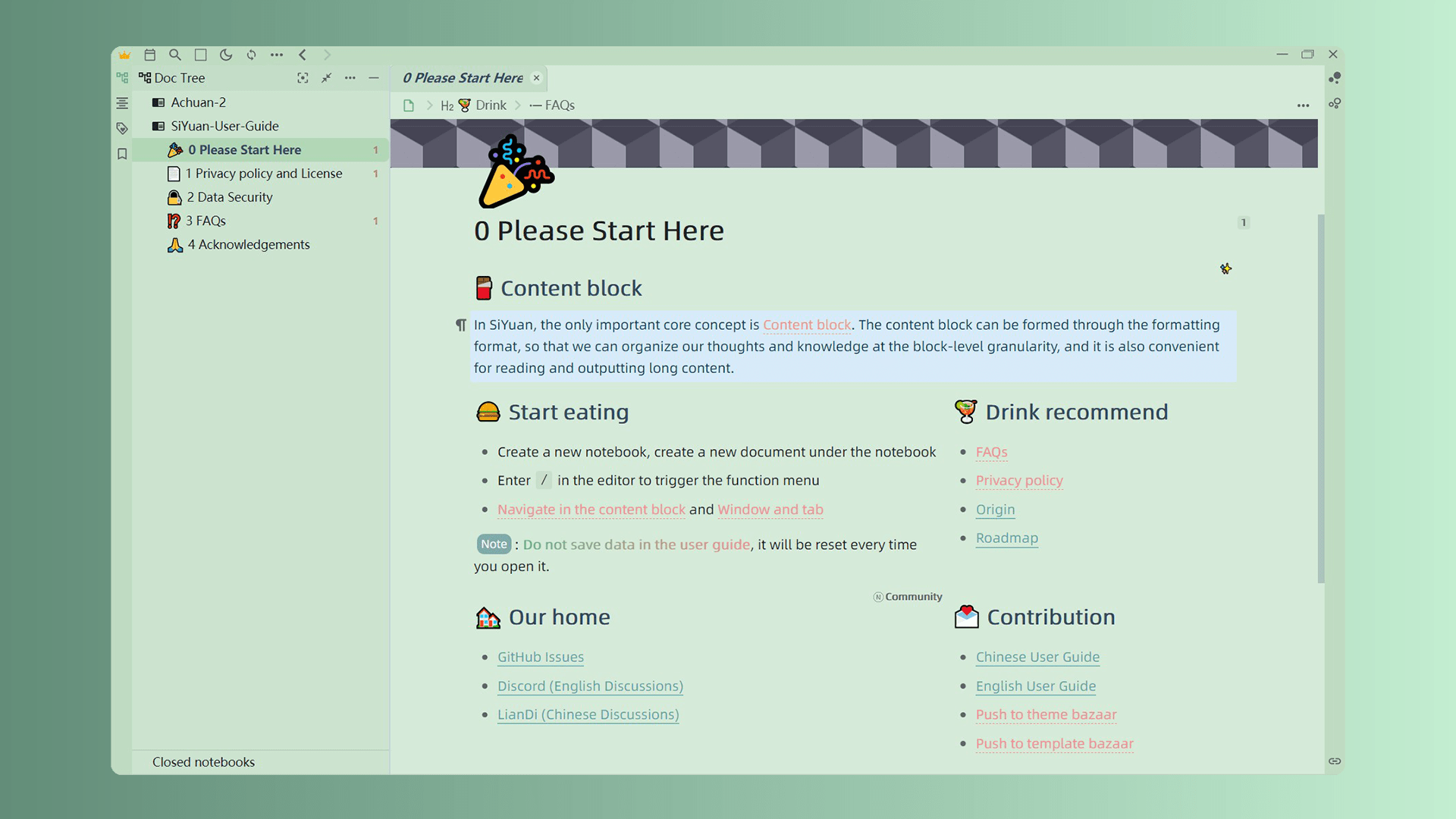This screenshot has height=819, width=1456.
Task: Expand the Achuan-2 notebook
Action: 198,102
